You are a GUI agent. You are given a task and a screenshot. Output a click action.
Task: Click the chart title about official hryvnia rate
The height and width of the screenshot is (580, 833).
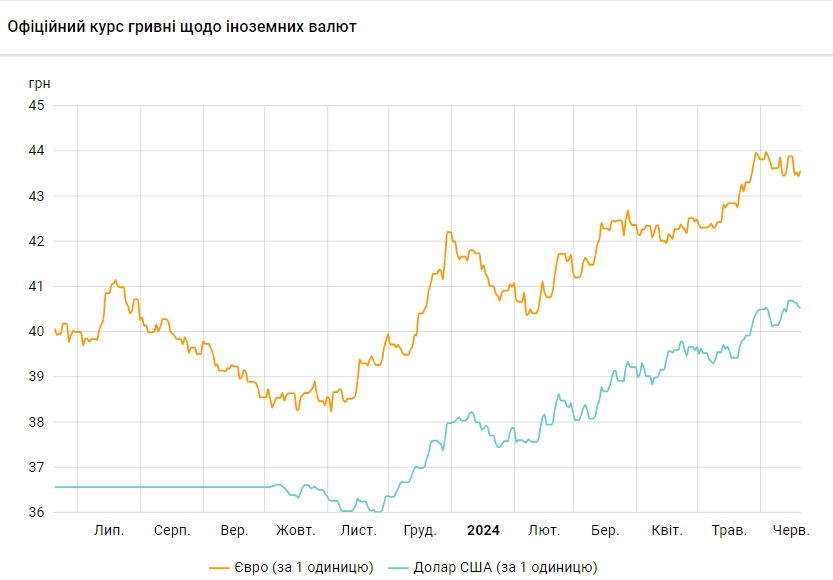182,26
